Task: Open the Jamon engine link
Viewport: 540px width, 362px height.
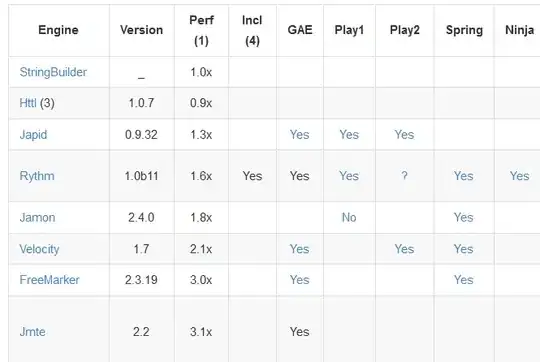Action: [x=37, y=218]
